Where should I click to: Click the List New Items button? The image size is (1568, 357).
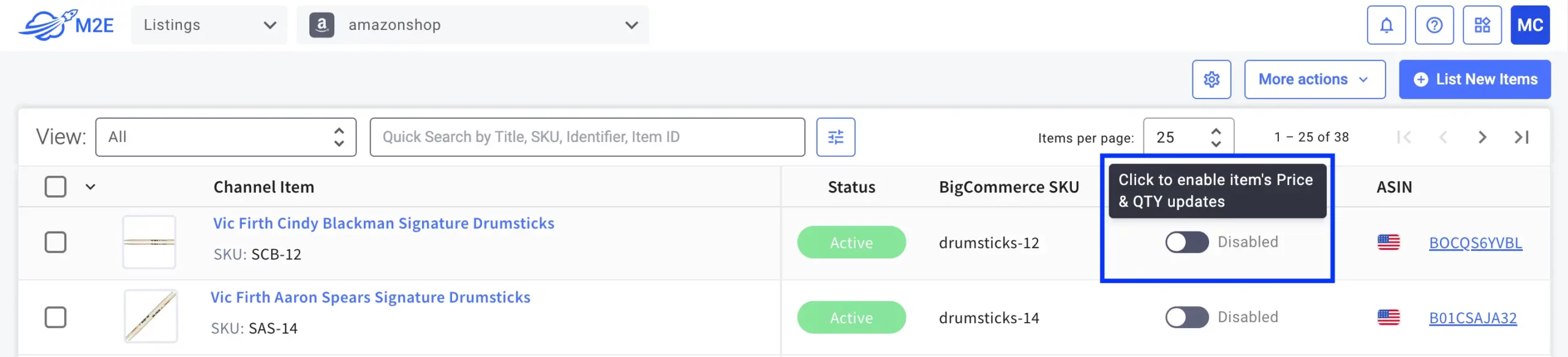[x=1474, y=80]
